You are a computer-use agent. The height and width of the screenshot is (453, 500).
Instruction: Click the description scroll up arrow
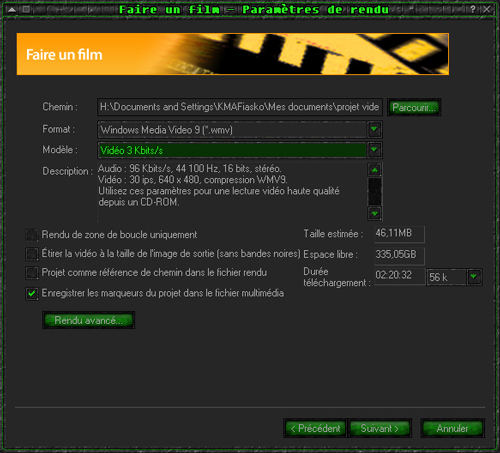pyautogui.click(x=375, y=170)
